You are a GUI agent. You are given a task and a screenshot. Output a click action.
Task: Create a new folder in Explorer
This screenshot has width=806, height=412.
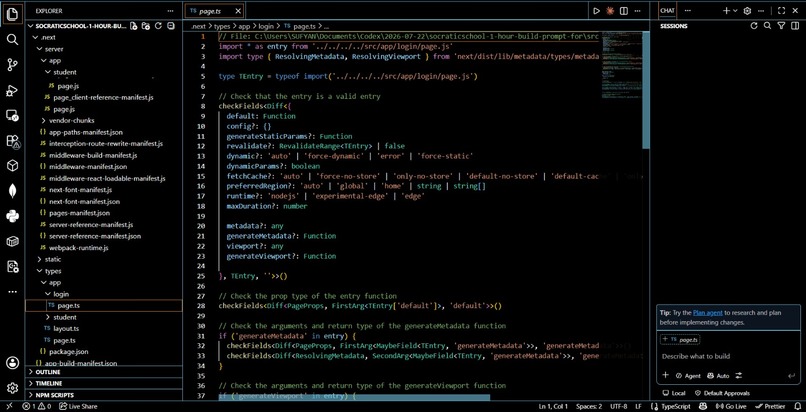[x=146, y=26]
